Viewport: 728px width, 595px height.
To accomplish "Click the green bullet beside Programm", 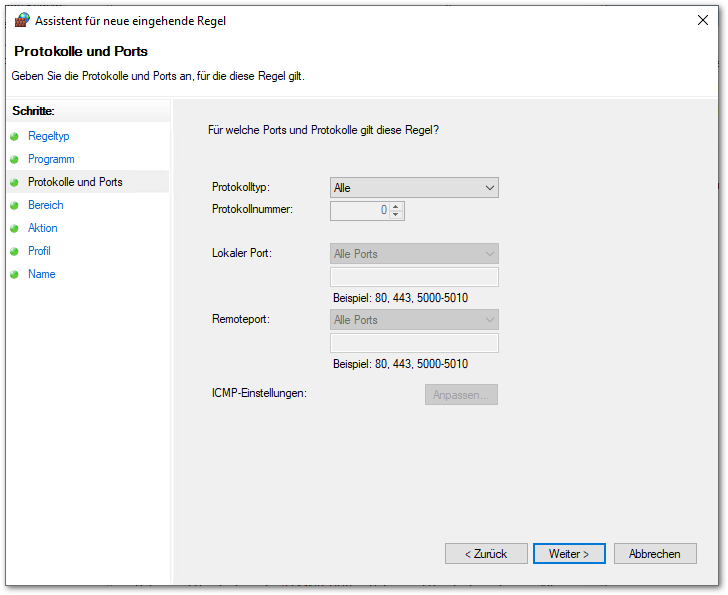I will [x=15, y=159].
